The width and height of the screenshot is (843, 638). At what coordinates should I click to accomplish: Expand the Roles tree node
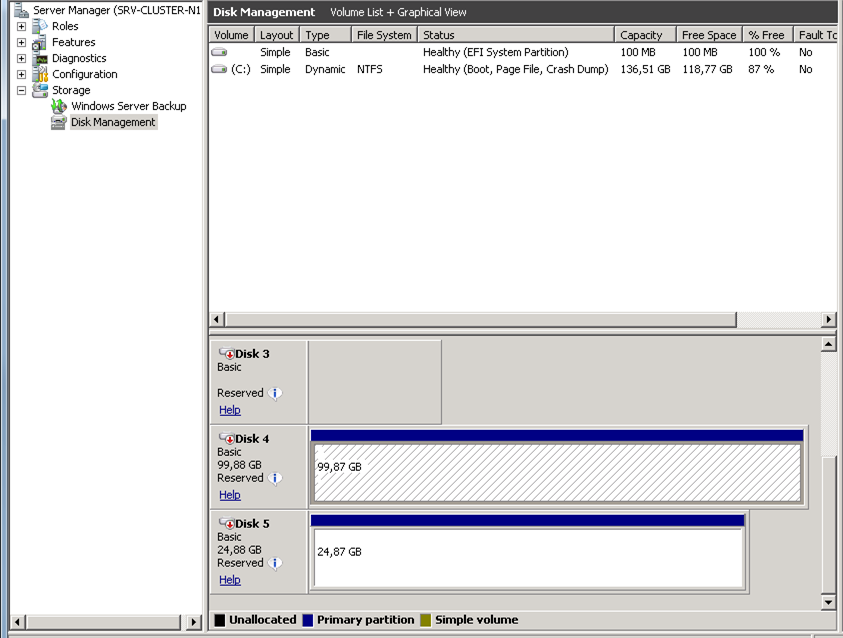point(22,27)
